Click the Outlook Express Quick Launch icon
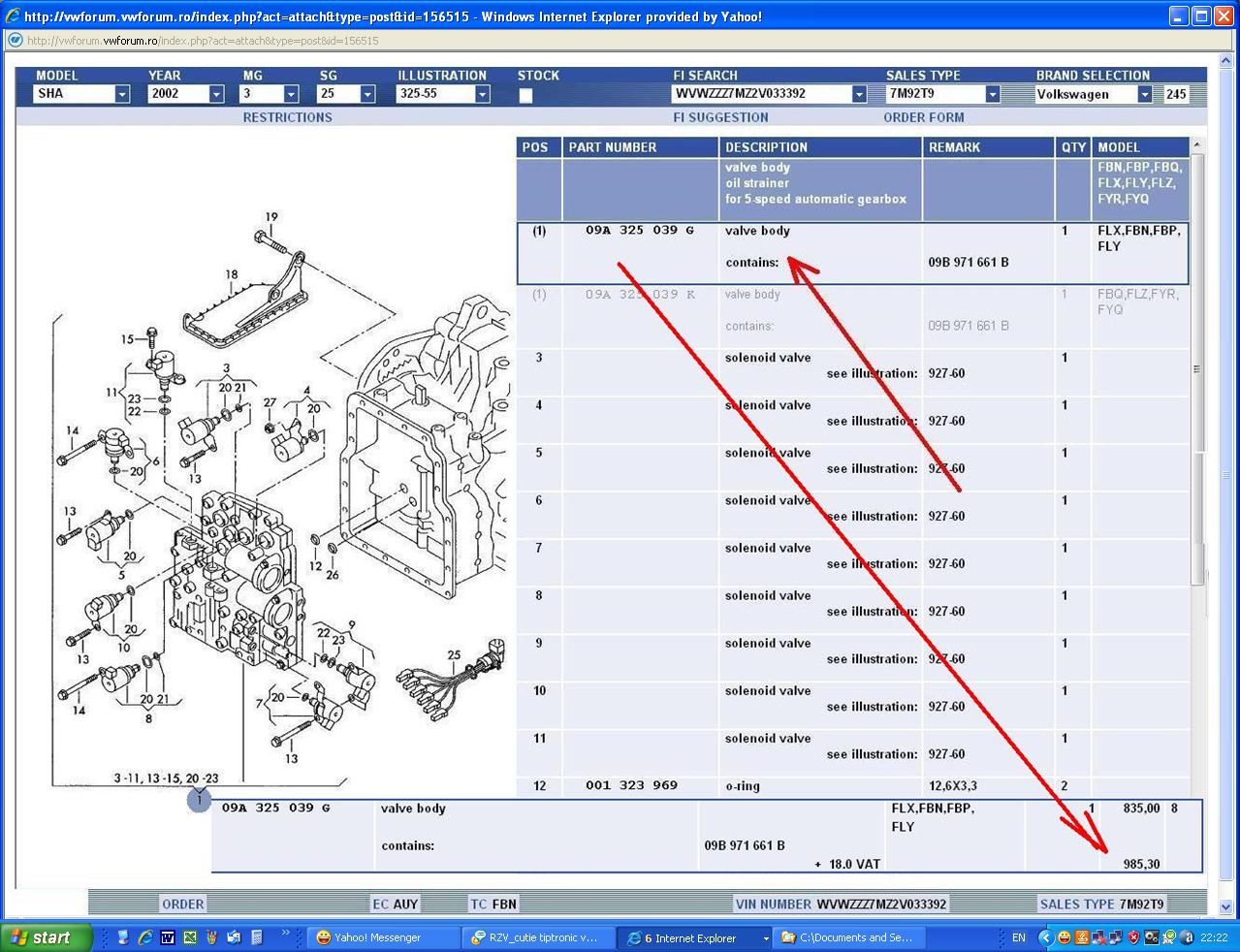 click(235, 937)
